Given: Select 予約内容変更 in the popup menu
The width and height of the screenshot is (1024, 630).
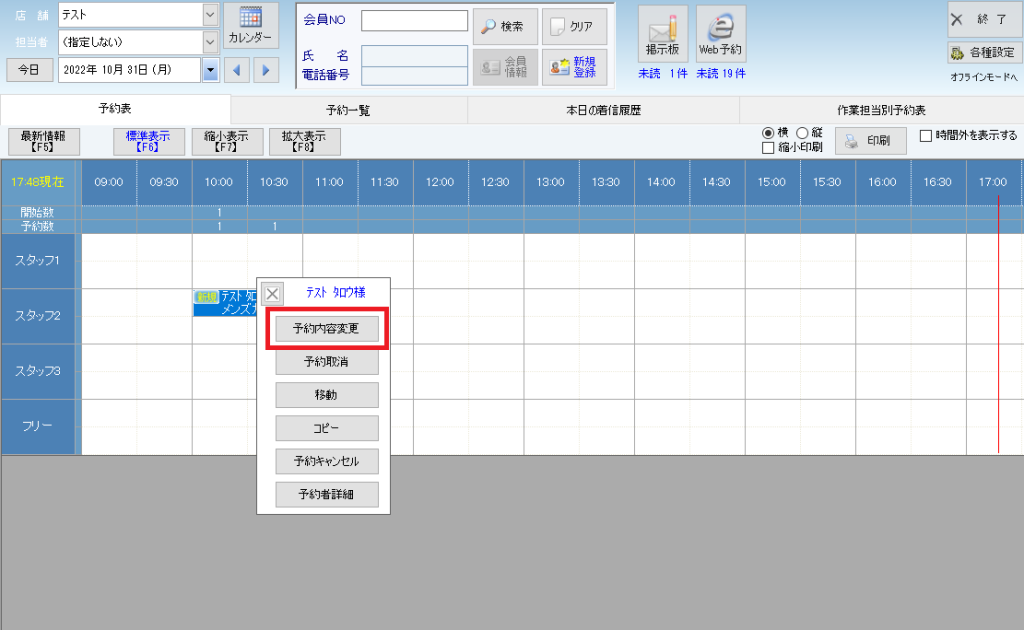Looking at the screenshot, I should [x=327, y=328].
